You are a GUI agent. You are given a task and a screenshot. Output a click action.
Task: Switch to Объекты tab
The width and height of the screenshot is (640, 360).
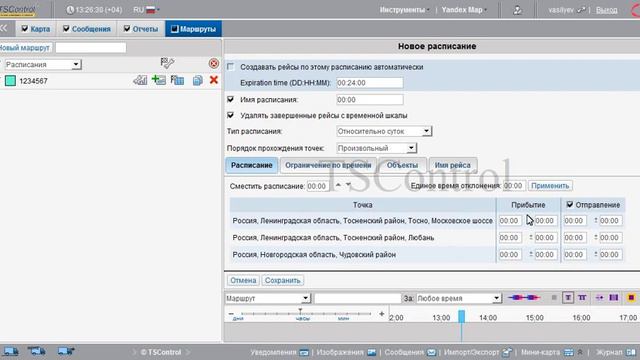tap(402, 165)
